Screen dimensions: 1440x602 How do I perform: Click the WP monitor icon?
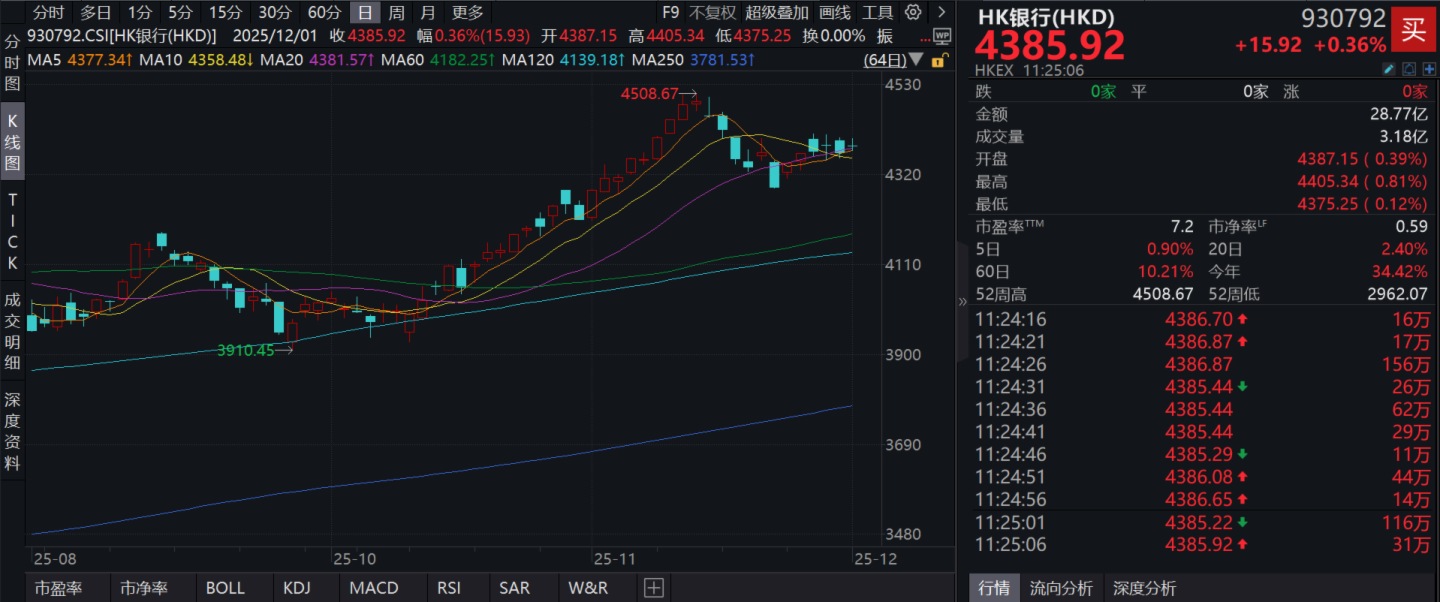click(940, 36)
